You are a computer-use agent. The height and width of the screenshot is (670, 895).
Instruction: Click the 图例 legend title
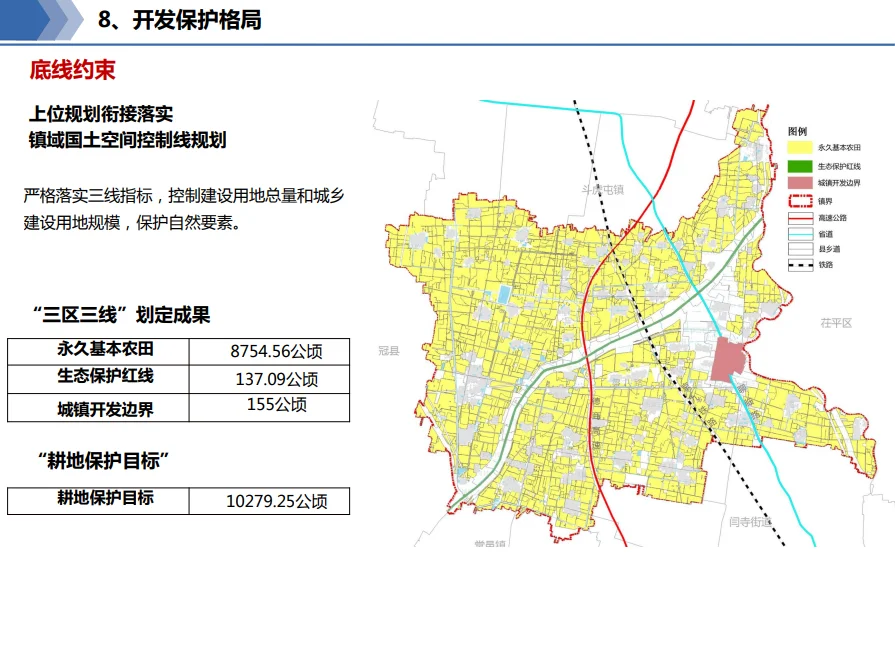(x=797, y=131)
